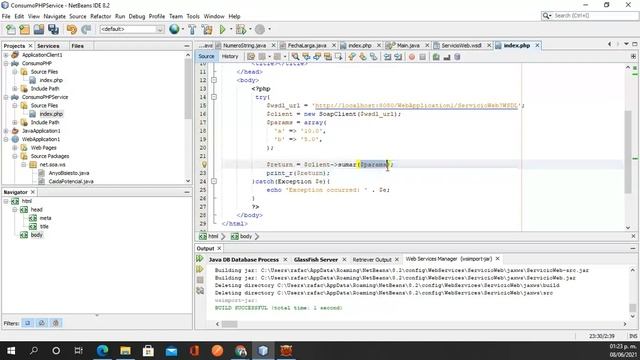Close the NumeroString.java tab
This screenshot has height=360, width=640.
[x=273, y=45]
